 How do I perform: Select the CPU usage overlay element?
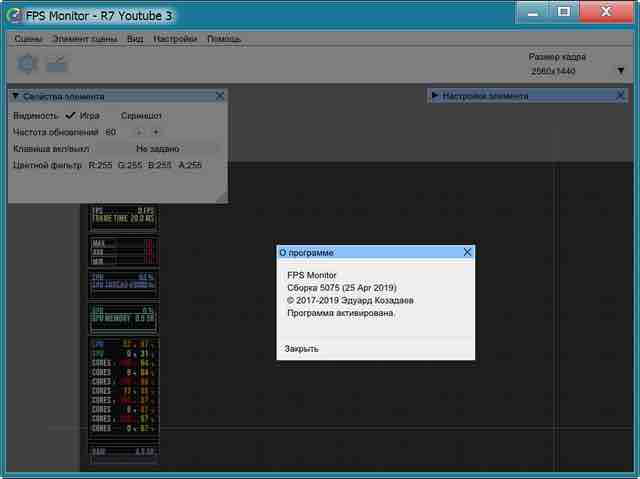[124, 284]
